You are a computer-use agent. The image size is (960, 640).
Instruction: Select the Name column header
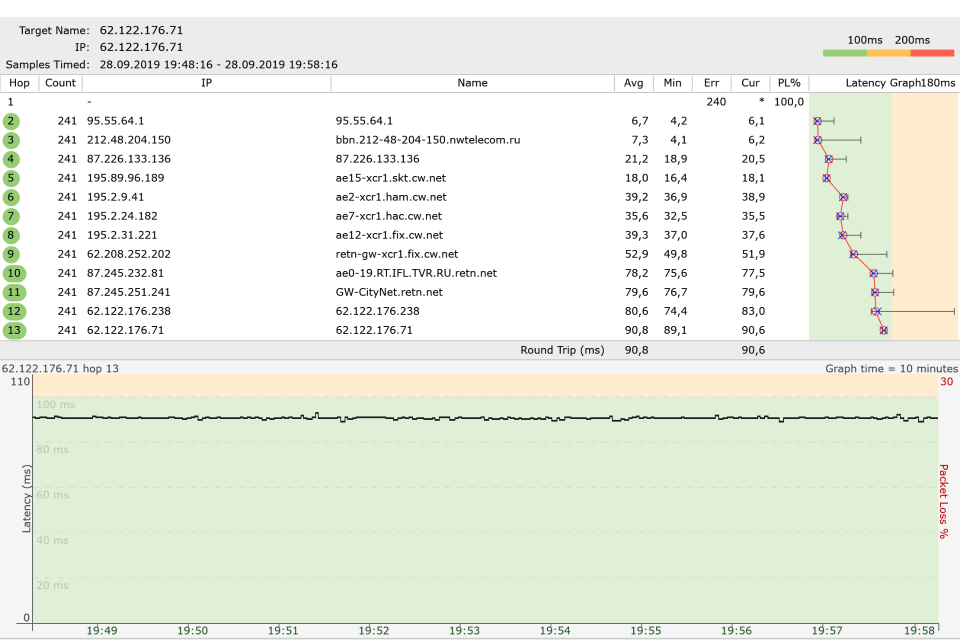click(x=472, y=83)
